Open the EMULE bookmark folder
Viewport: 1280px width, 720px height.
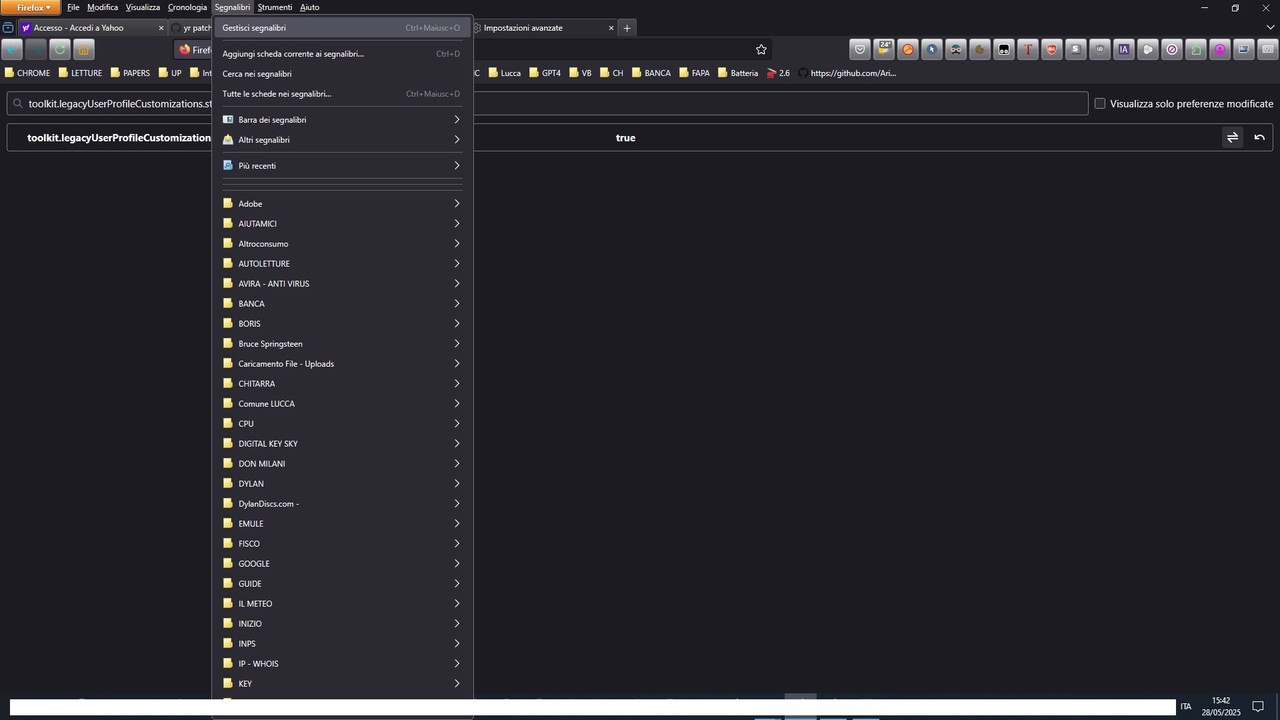click(x=342, y=523)
